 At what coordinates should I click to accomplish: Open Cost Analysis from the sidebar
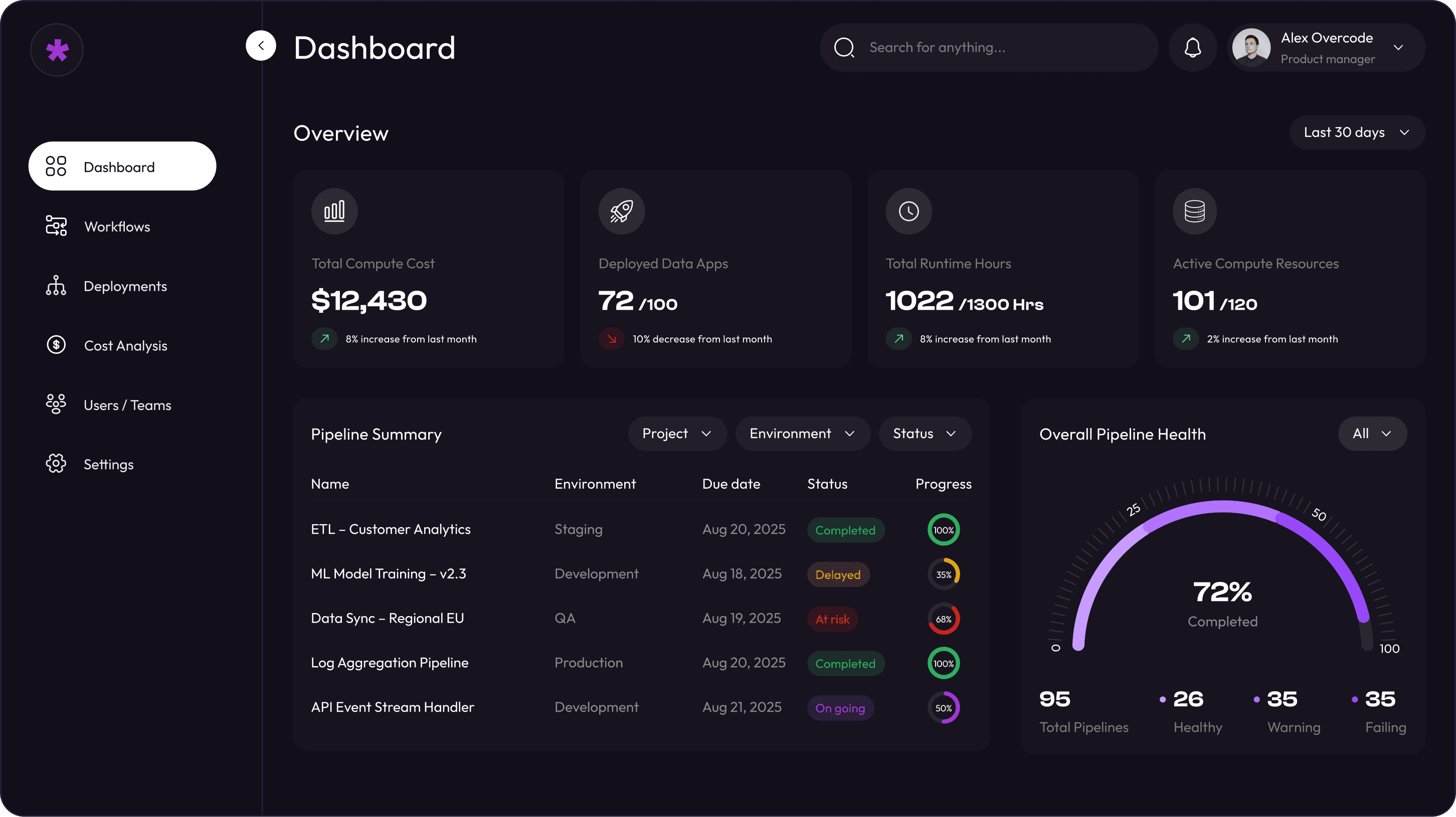pyautogui.click(x=125, y=345)
